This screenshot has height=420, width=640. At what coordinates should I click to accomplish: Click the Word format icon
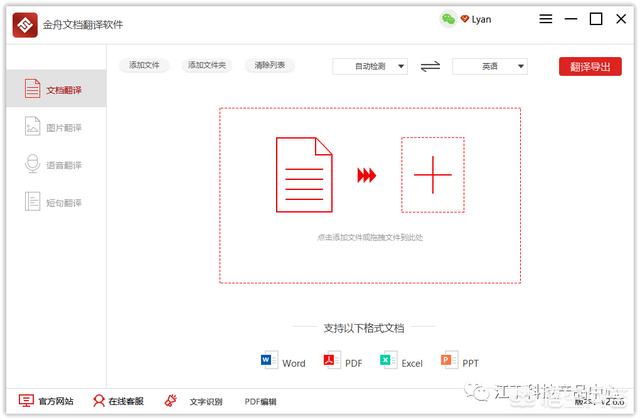coord(269,360)
